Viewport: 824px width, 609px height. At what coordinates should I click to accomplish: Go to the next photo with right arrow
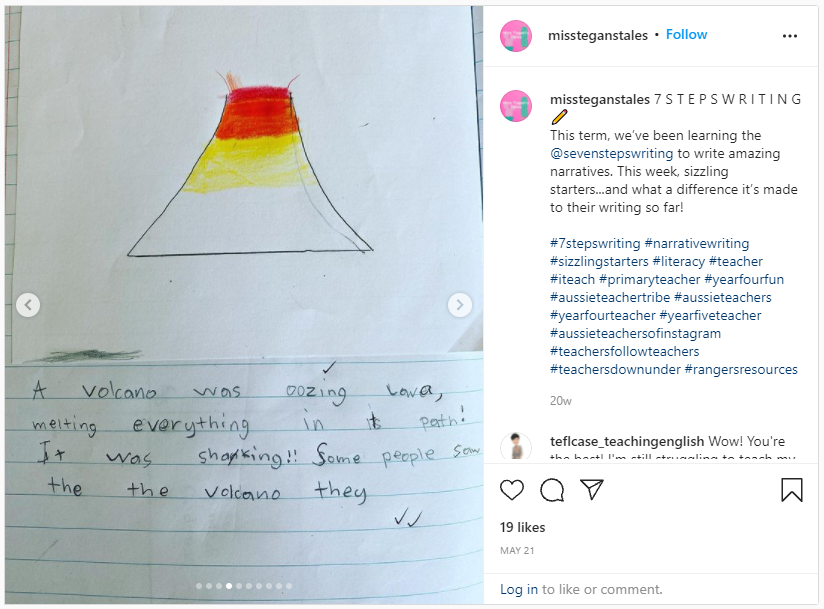pos(459,305)
